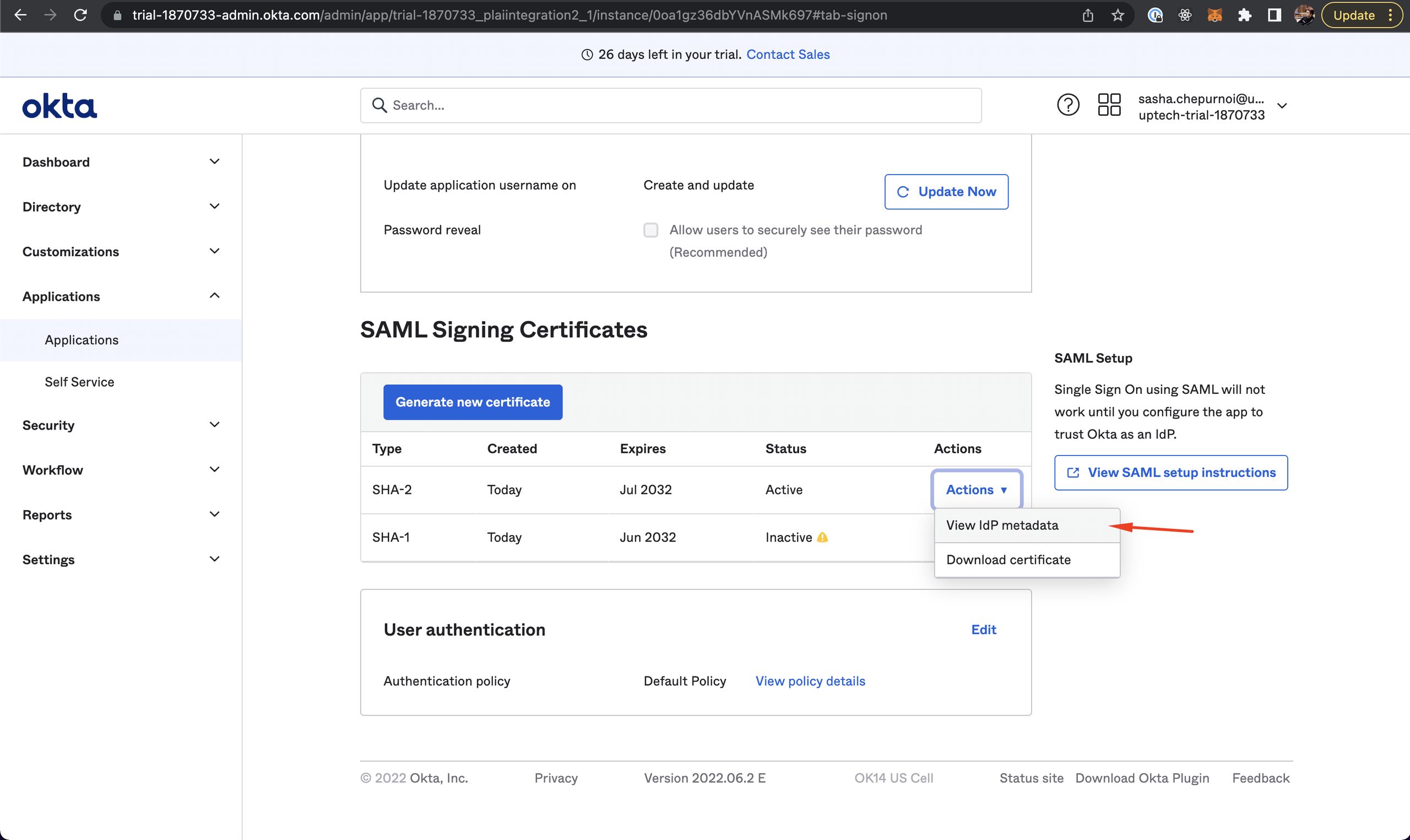Click the Contact Sales link
The image size is (1410, 840).
(788, 55)
